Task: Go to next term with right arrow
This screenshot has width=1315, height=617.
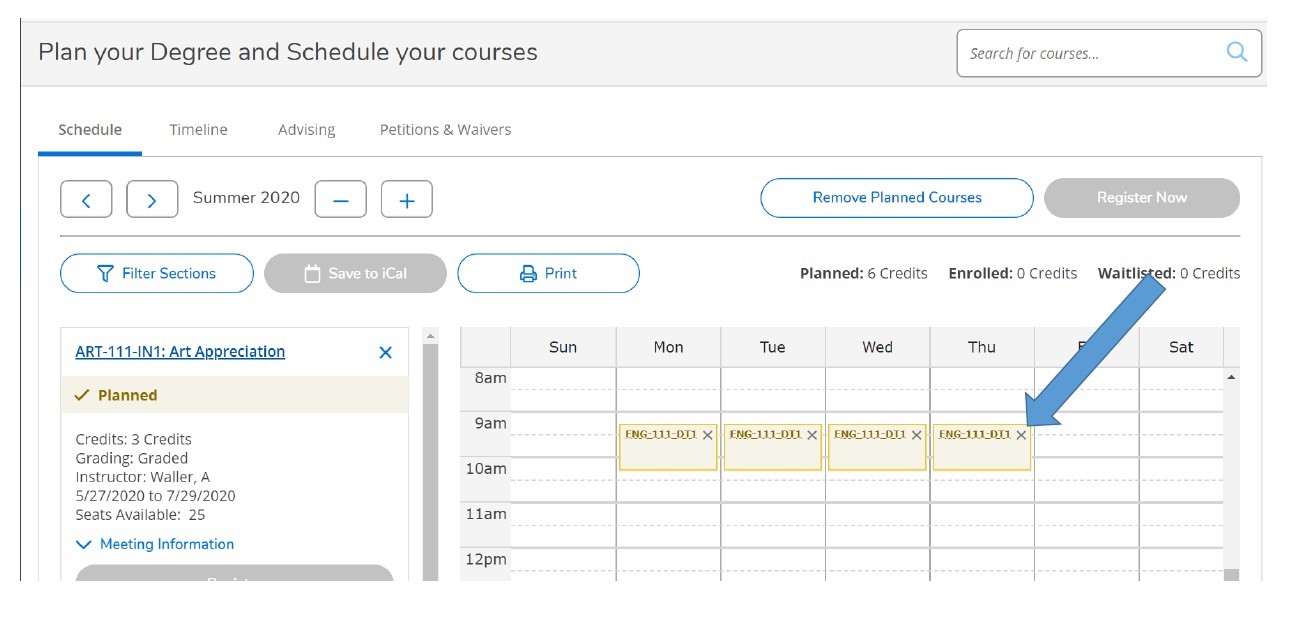Action: [x=152, y=199]
